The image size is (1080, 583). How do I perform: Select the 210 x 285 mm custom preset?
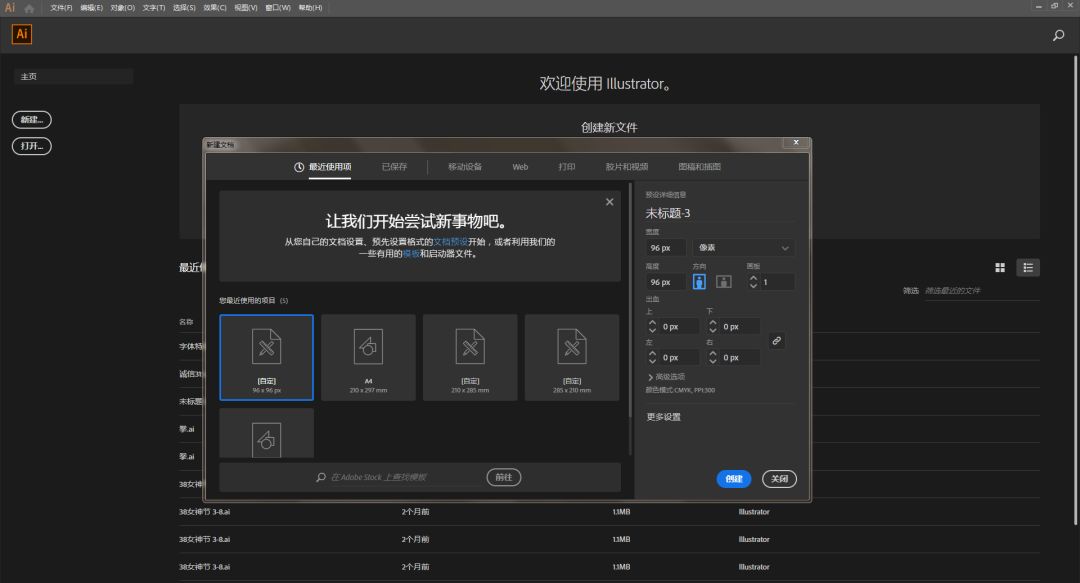[x=470, y=357]
